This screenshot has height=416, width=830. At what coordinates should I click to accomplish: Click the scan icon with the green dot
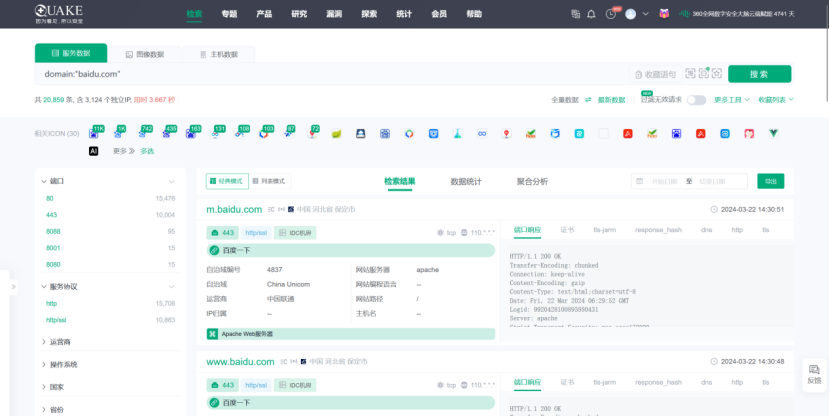[x=703, y=74]
